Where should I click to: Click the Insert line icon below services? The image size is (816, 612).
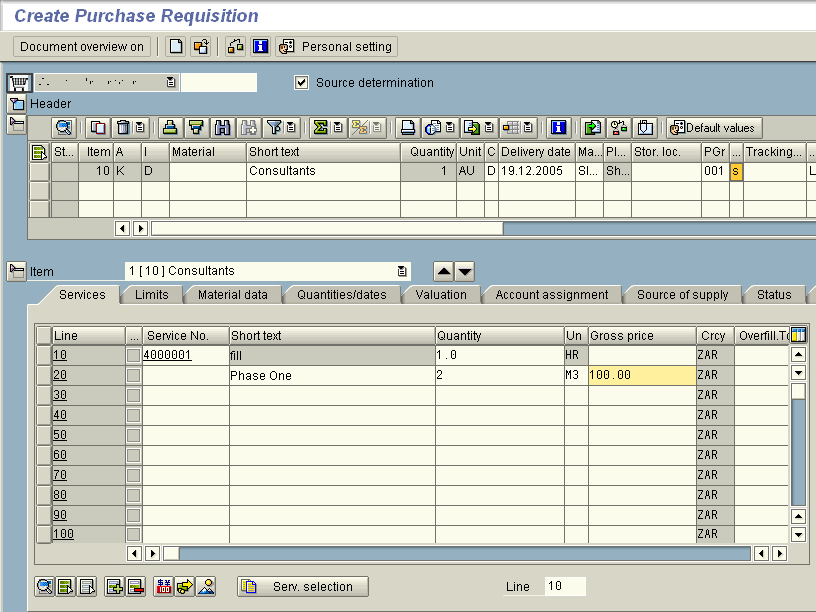[116, 586]
